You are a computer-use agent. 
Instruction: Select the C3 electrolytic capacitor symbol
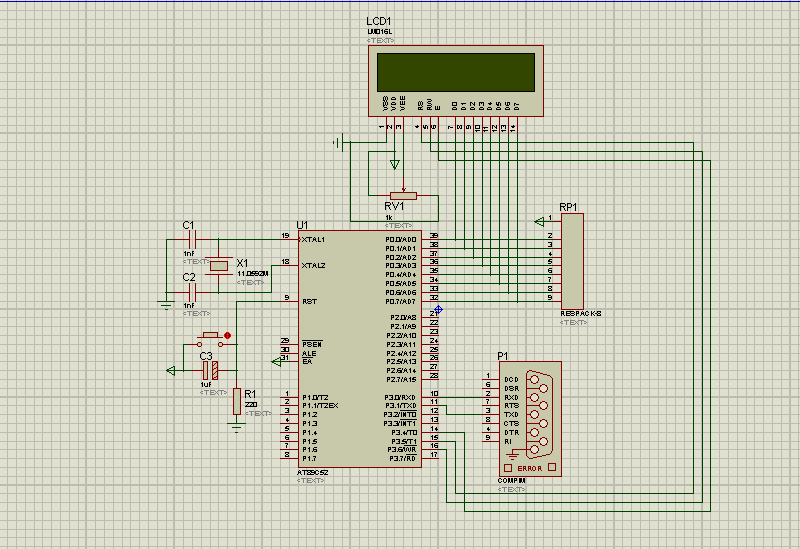pos(210,370)
